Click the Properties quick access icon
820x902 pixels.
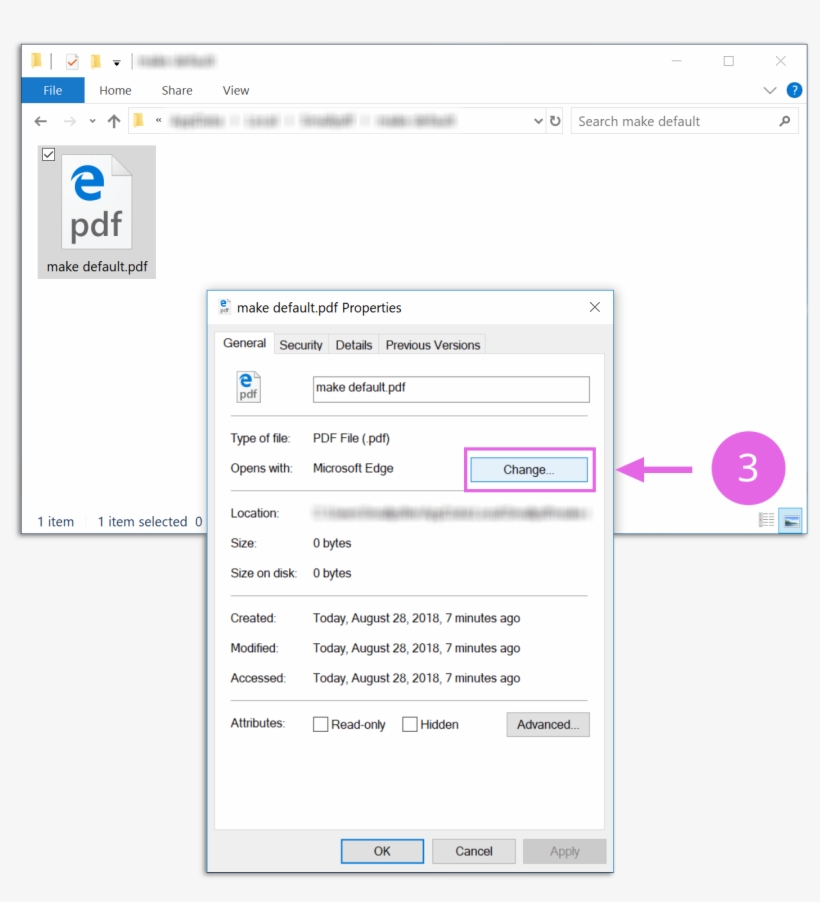(72, 62)
